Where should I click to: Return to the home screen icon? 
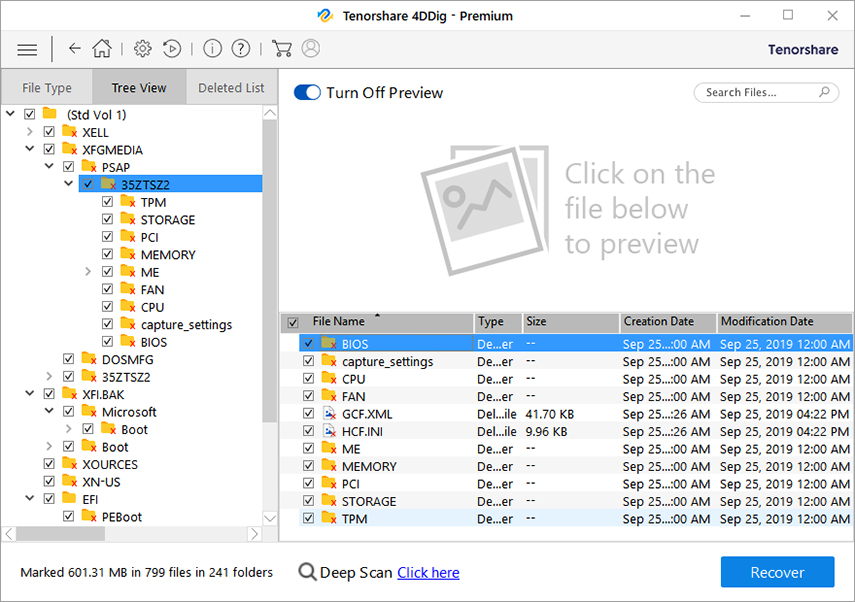coord(102,49)
